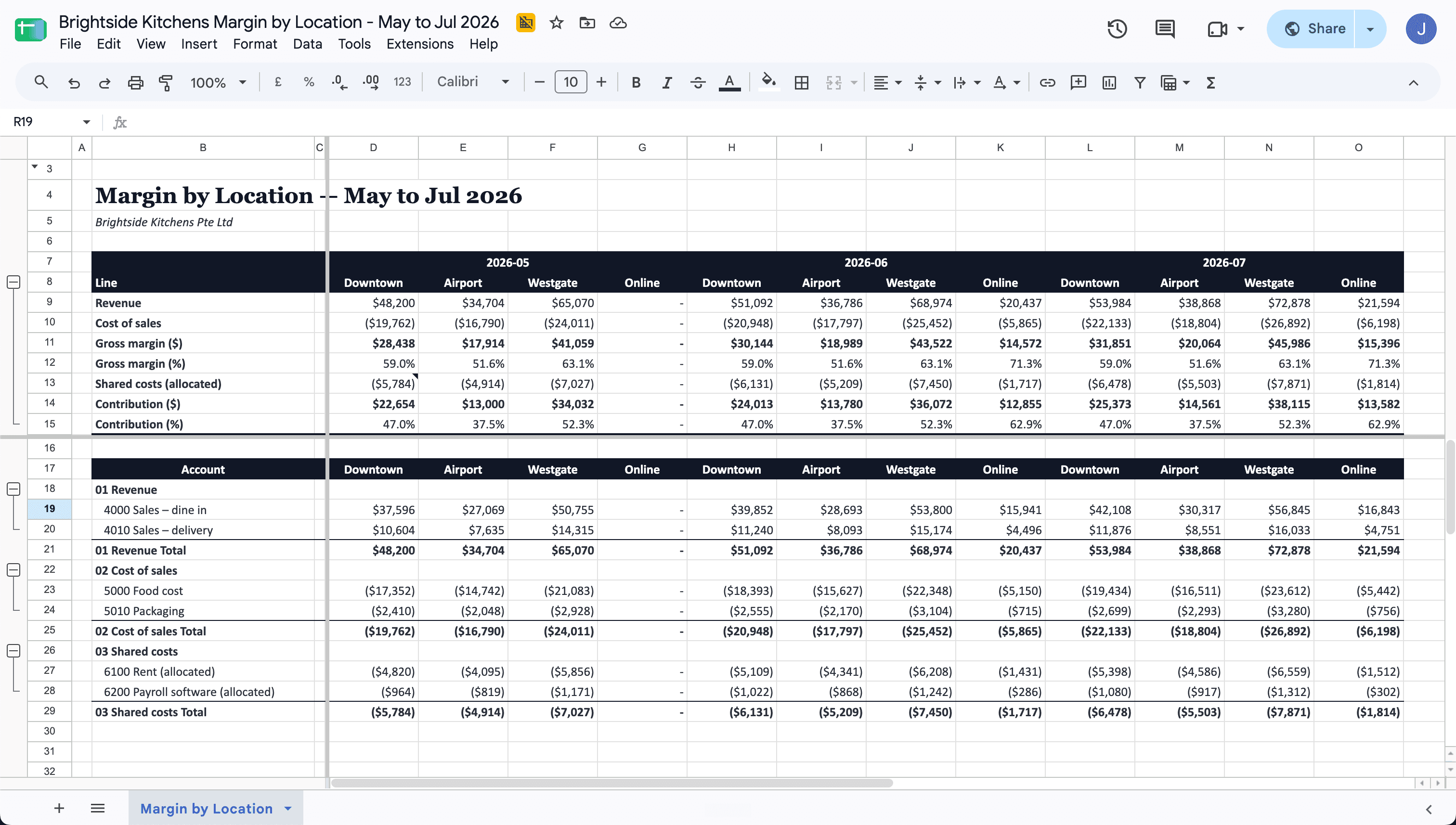This screenshot has height=825, width=1456.
Task: Open the fill color picker
Action: 768,82
